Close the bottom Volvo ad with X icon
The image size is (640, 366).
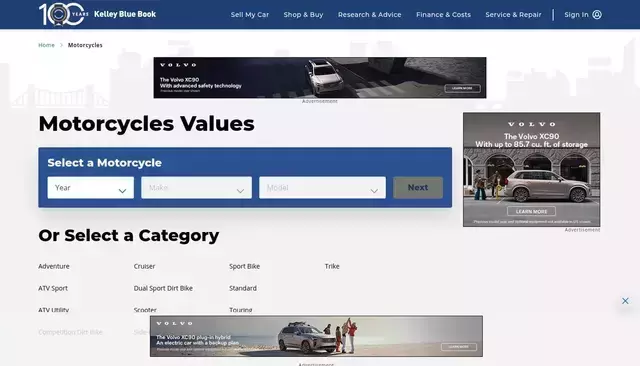[x=625, y=301]
